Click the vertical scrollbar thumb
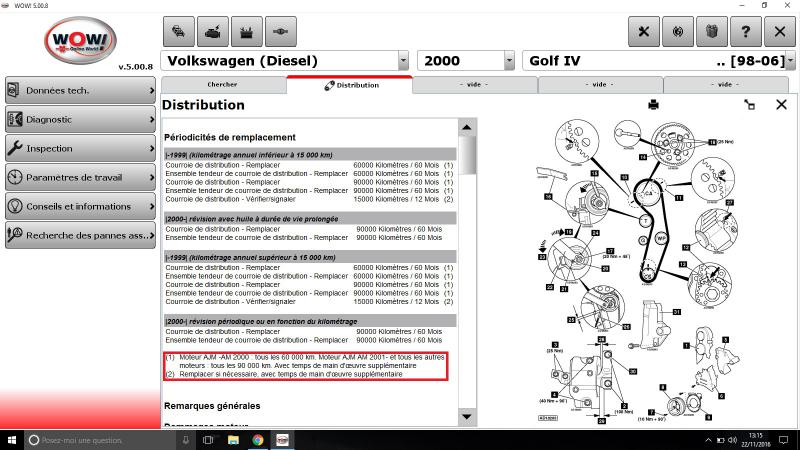 (467, 155)
